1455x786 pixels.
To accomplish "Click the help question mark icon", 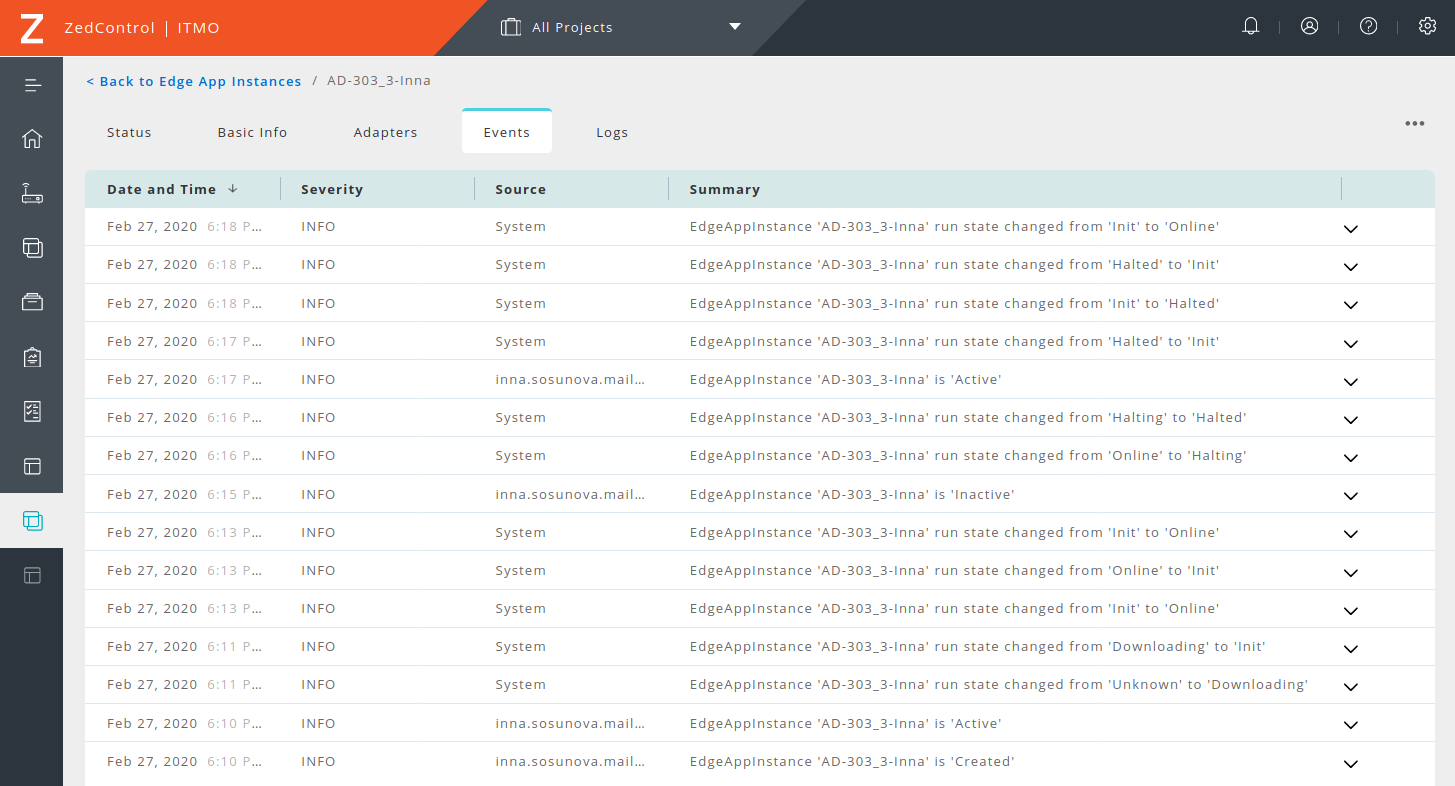I will 1368,27.
